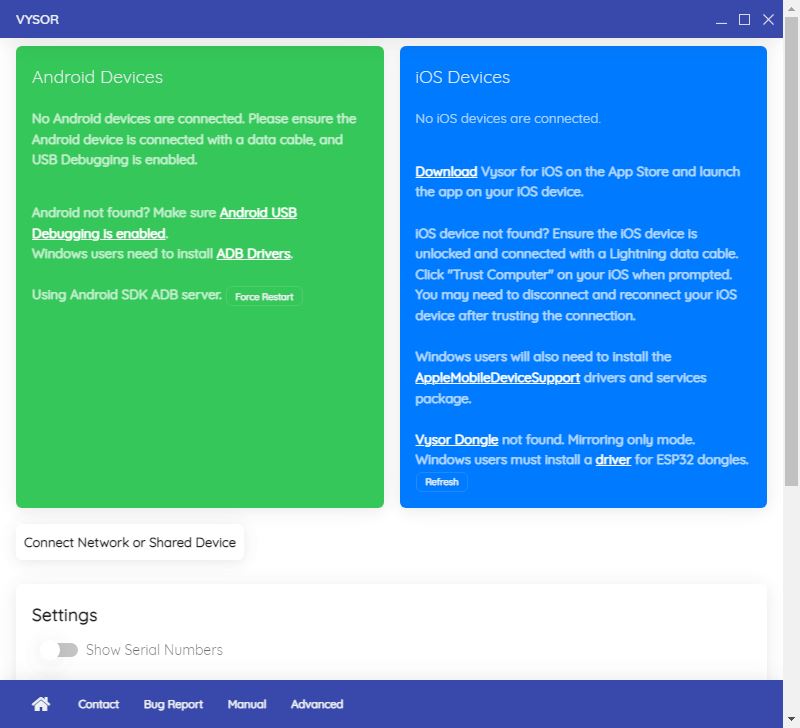The height and width of the screenshot is (728, 800).
Task: Open the ESP32 driver link
Action: point(613,460)
